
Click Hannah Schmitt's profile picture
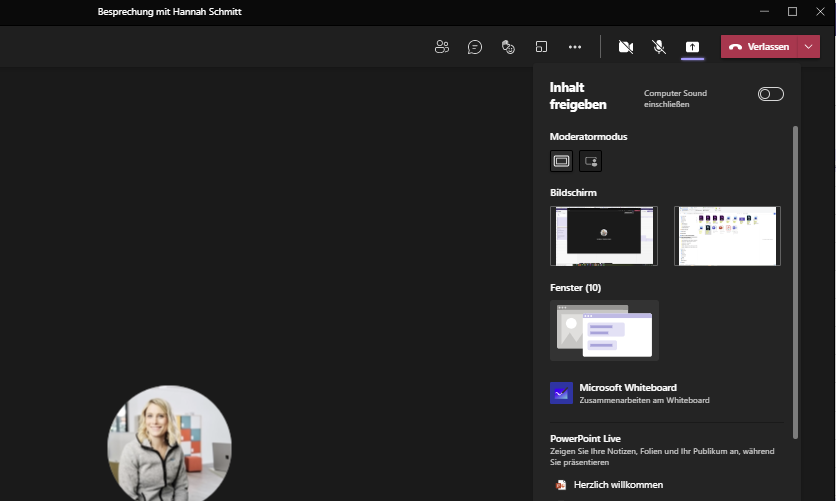170,443
